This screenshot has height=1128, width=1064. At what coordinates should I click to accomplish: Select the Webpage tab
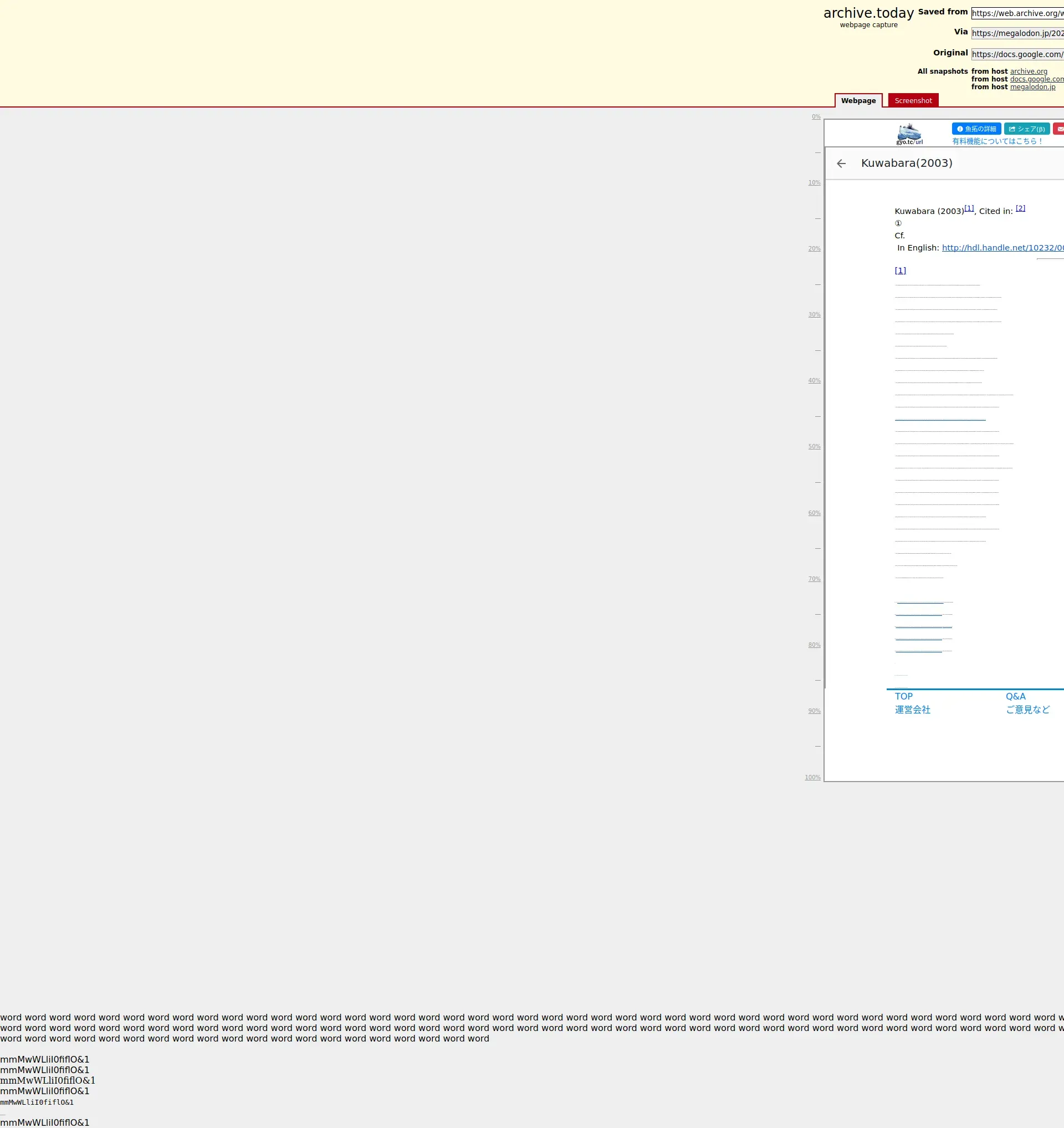(858, 100)
